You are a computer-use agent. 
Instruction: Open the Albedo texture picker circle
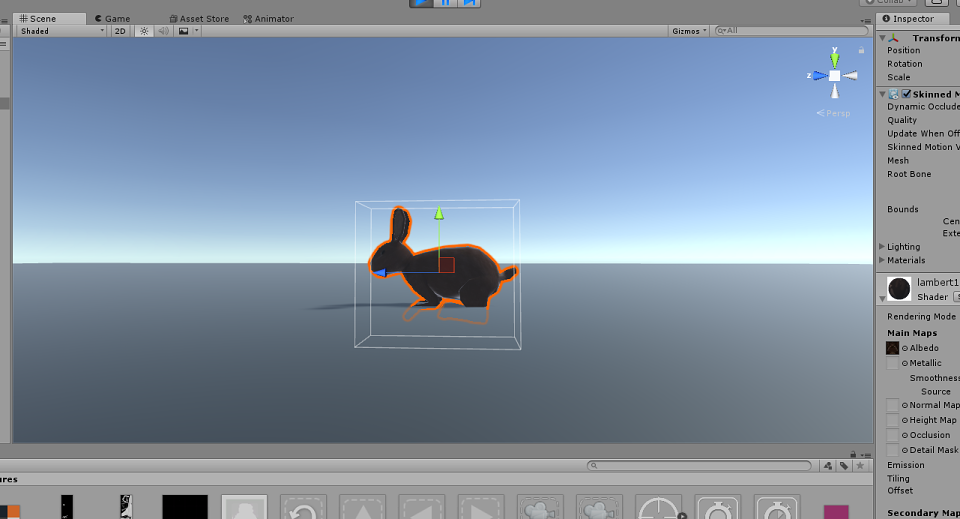[905, 348]
